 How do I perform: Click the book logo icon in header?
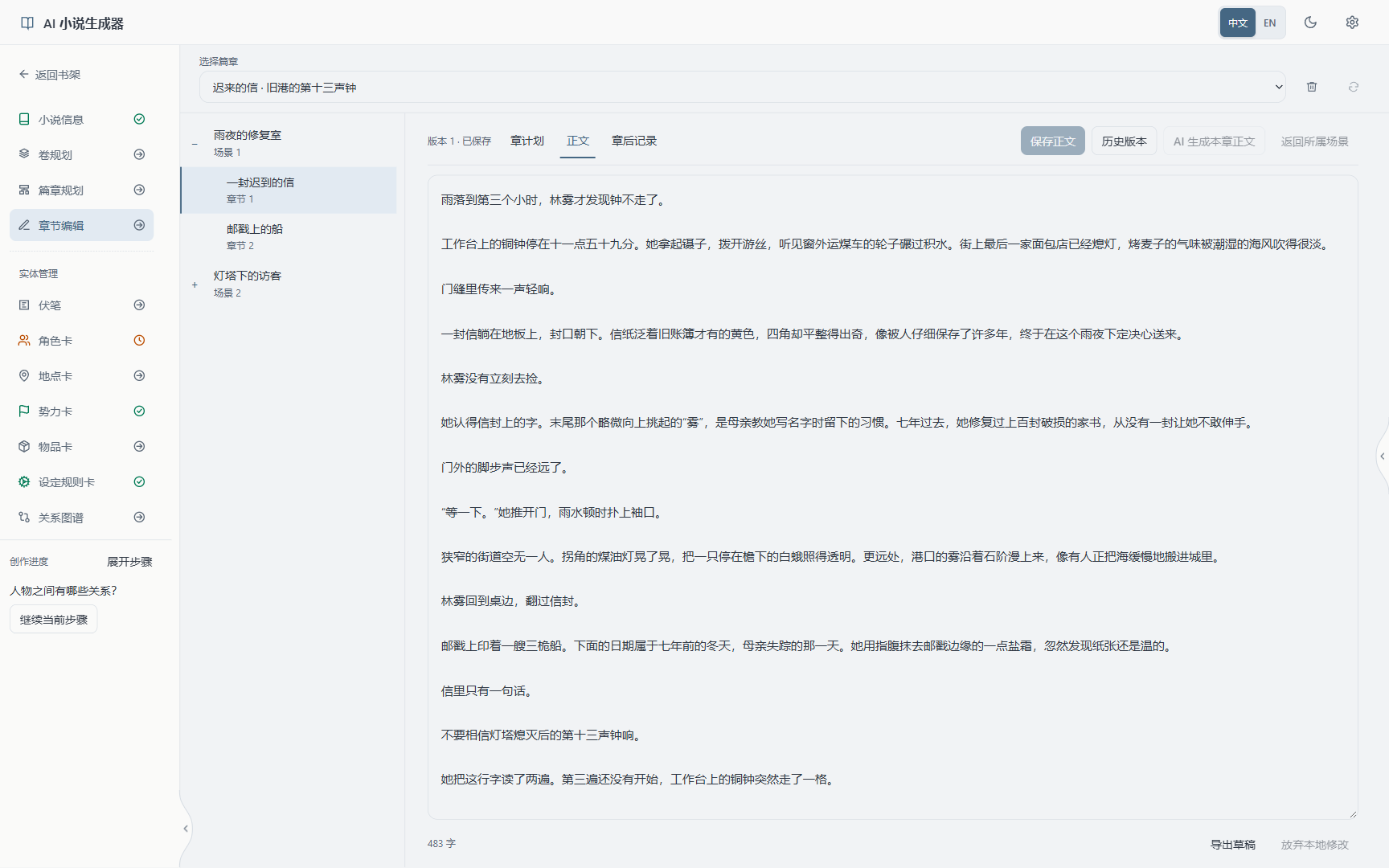point(27,23)
